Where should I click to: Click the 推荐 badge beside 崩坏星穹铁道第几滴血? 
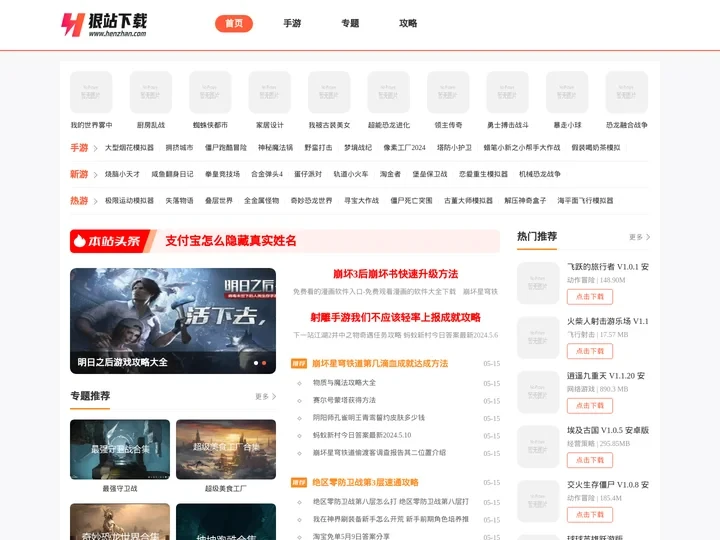tap(299, 364)
